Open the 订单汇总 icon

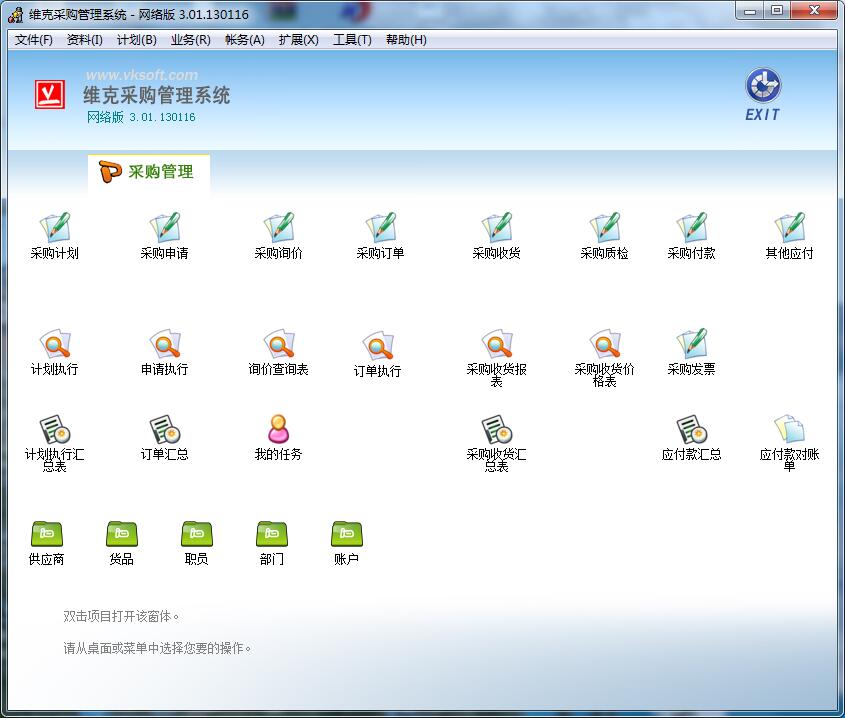[x=165, y=429]
